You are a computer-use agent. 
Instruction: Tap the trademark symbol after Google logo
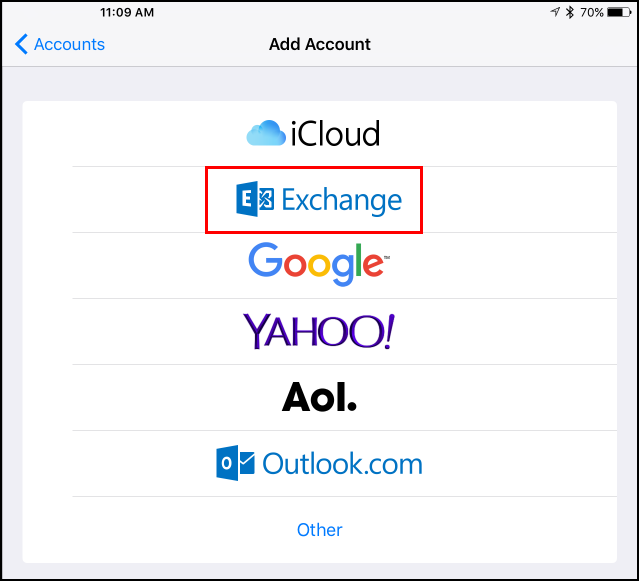(x=387, y=257)
